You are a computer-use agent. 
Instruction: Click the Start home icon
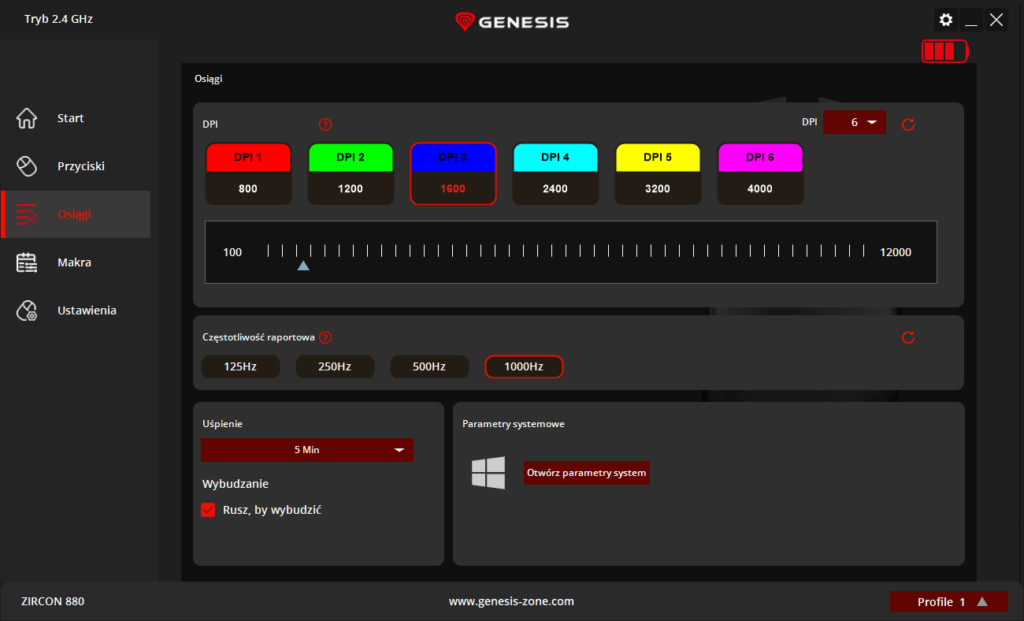pos(27,118)
